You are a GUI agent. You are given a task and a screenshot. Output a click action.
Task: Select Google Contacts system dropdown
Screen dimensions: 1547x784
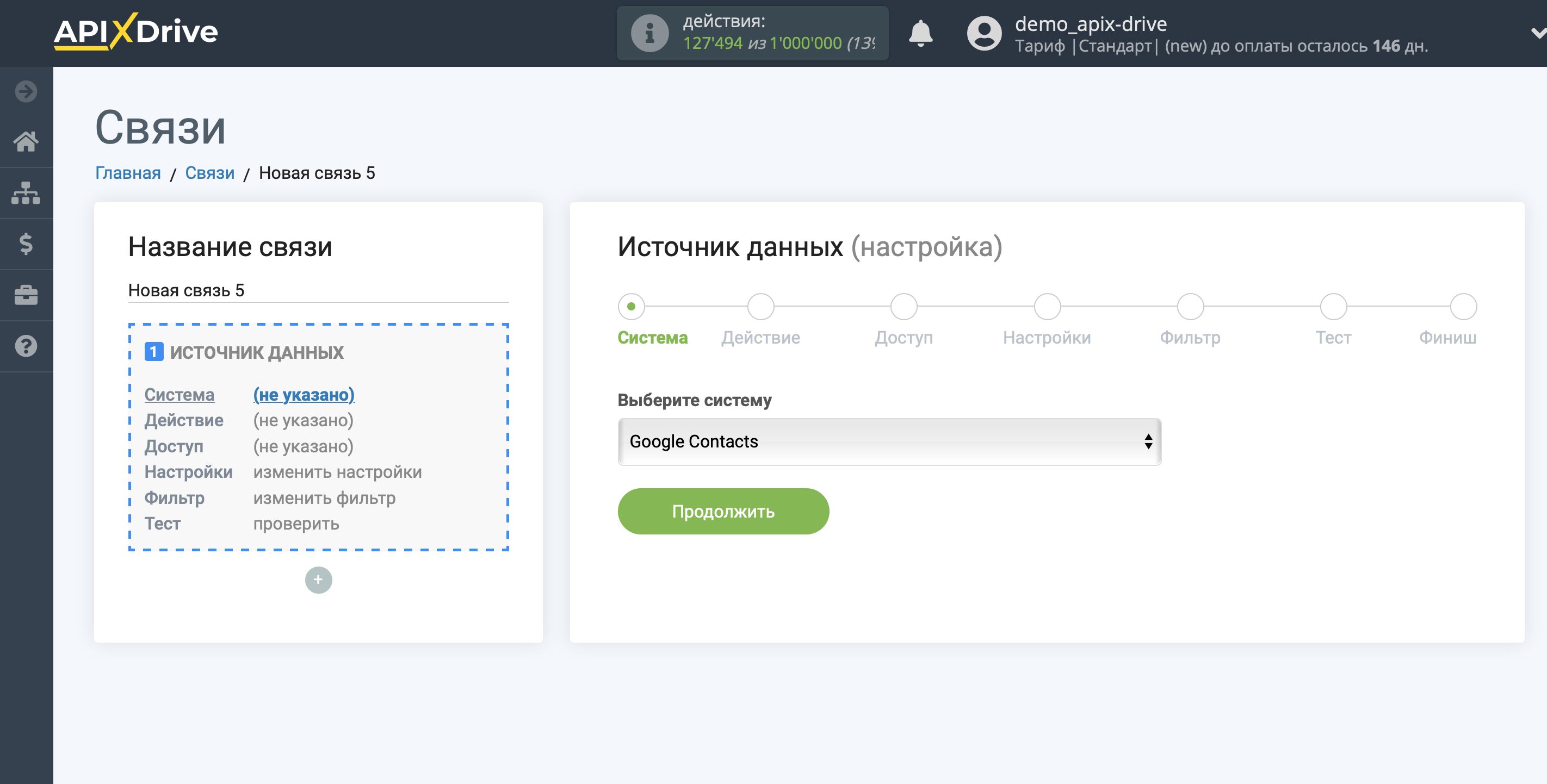pyautogui.click(x=888, y=440)
